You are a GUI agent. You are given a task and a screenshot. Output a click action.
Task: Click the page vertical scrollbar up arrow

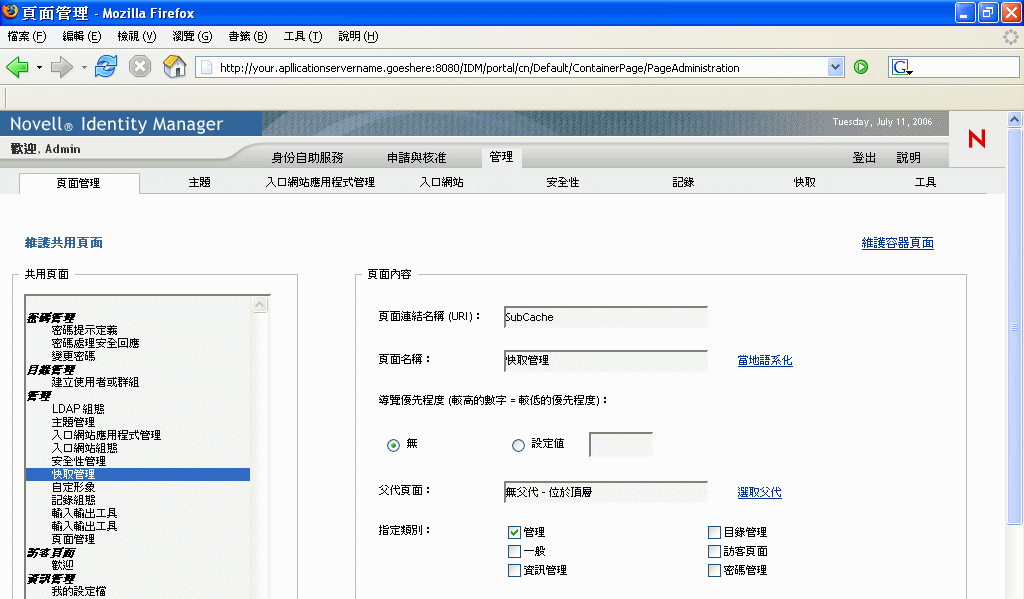pos(1014,120)
